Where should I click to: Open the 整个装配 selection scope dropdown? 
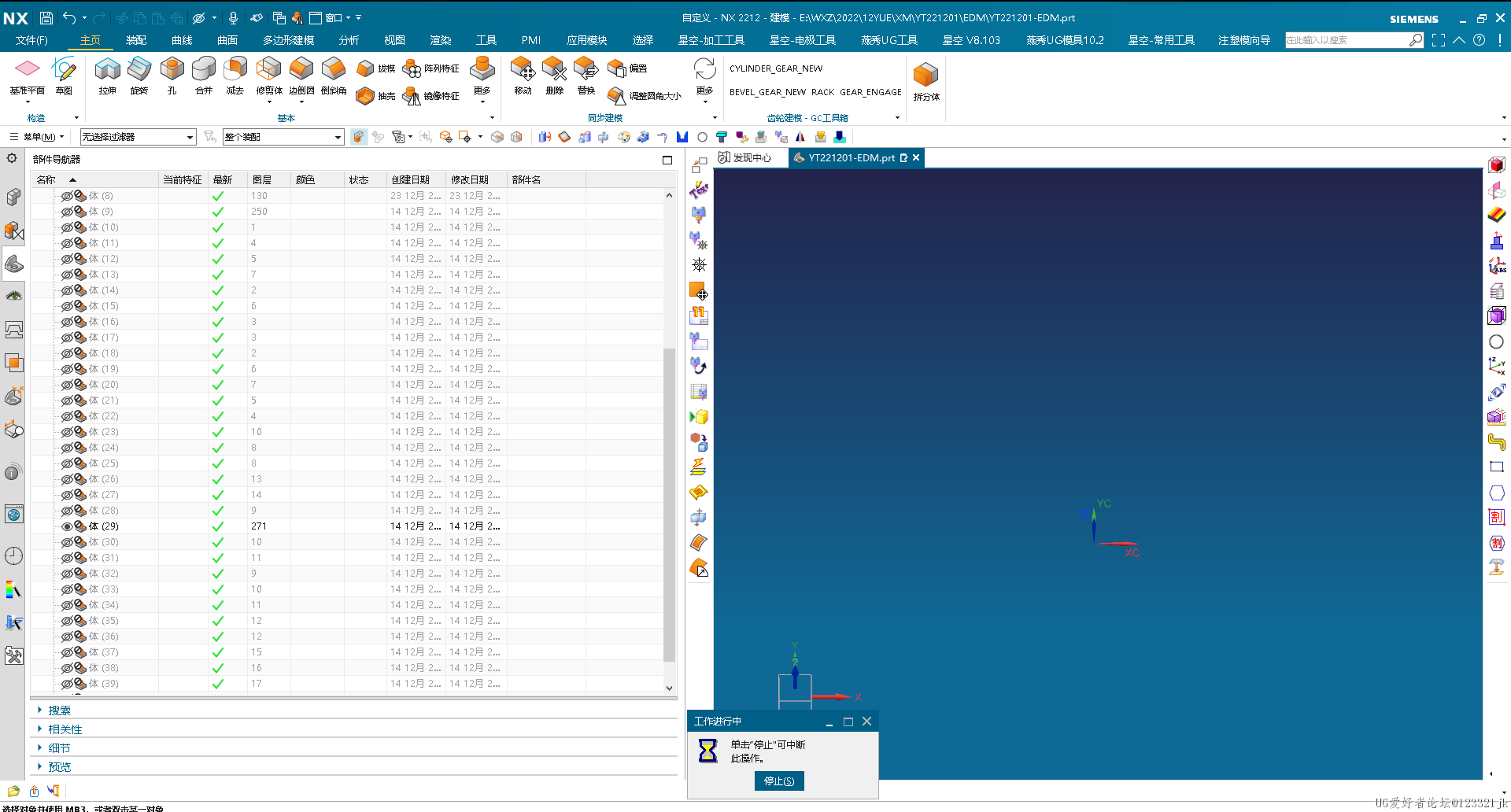tap(283, 137)
